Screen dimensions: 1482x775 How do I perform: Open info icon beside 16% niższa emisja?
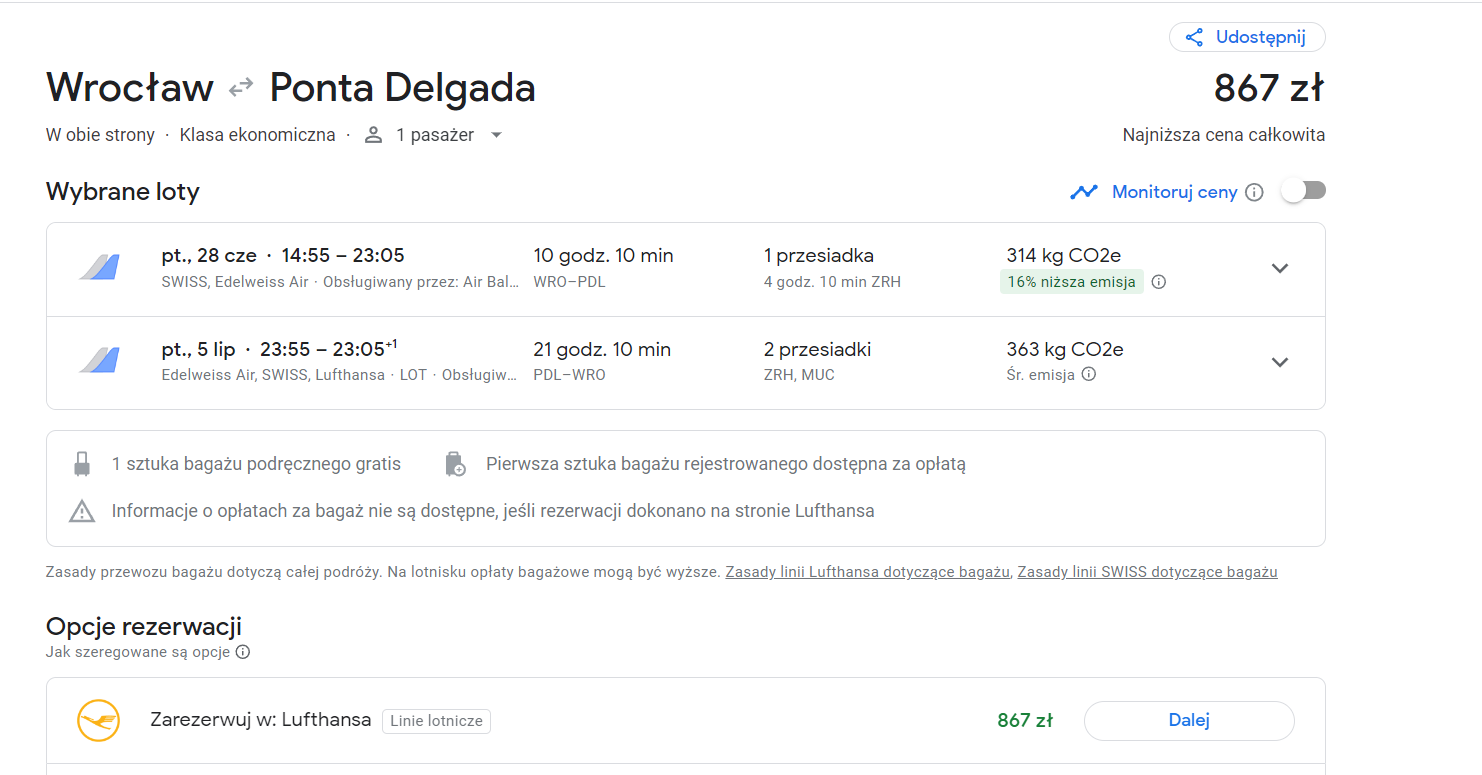(1159, 282)
